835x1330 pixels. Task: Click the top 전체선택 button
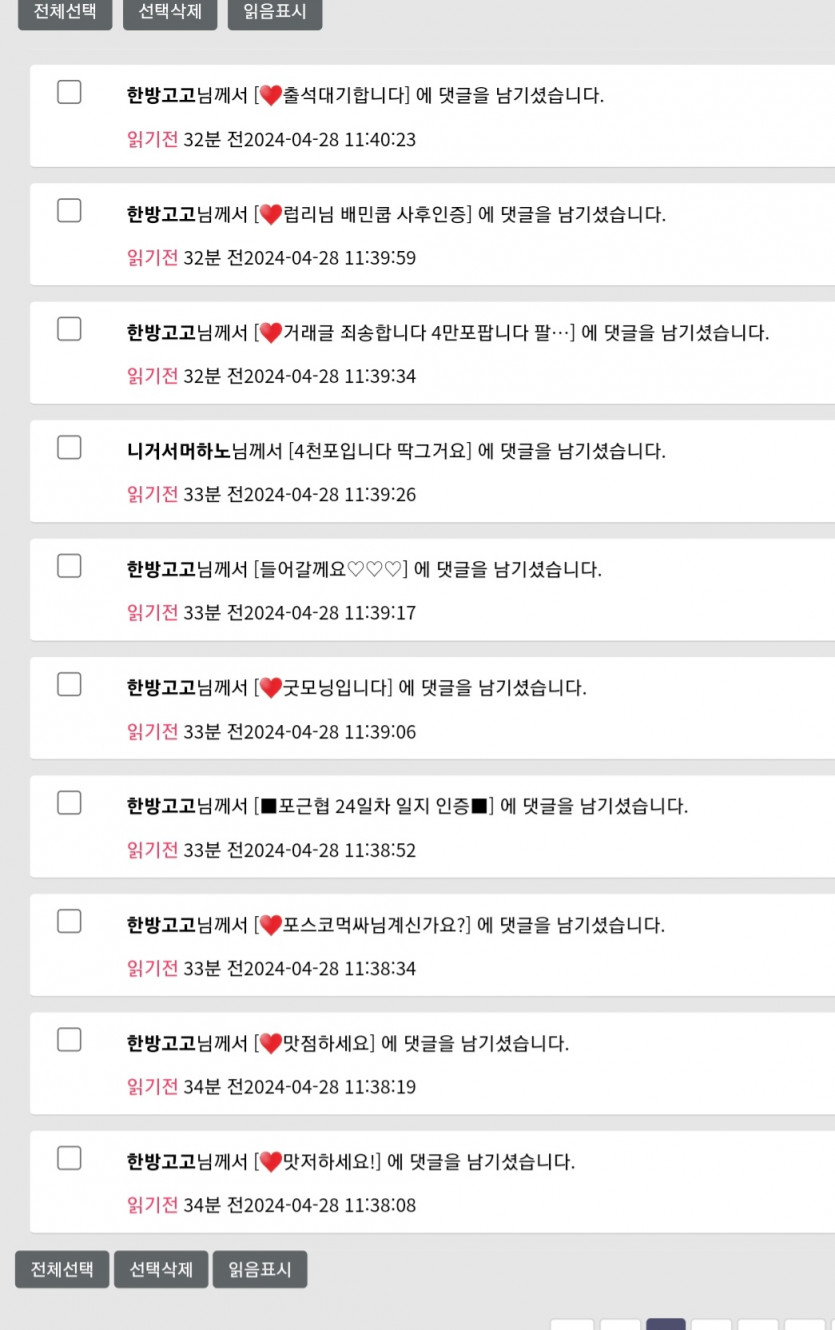64,12
